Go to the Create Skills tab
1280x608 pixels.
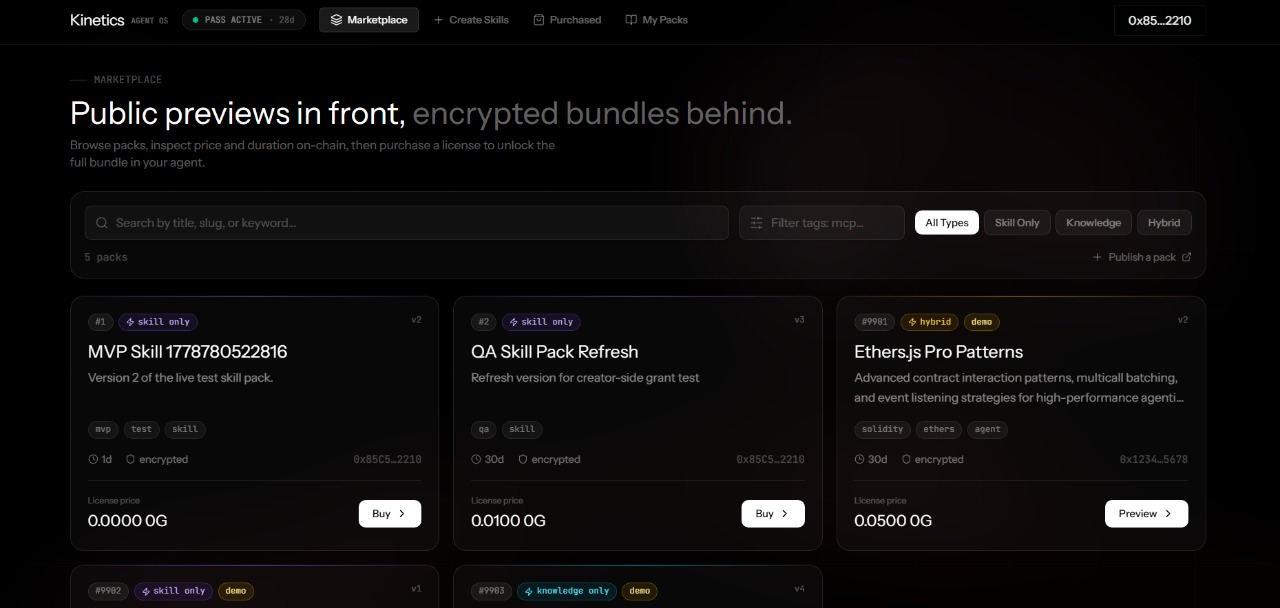coord(471,20)
